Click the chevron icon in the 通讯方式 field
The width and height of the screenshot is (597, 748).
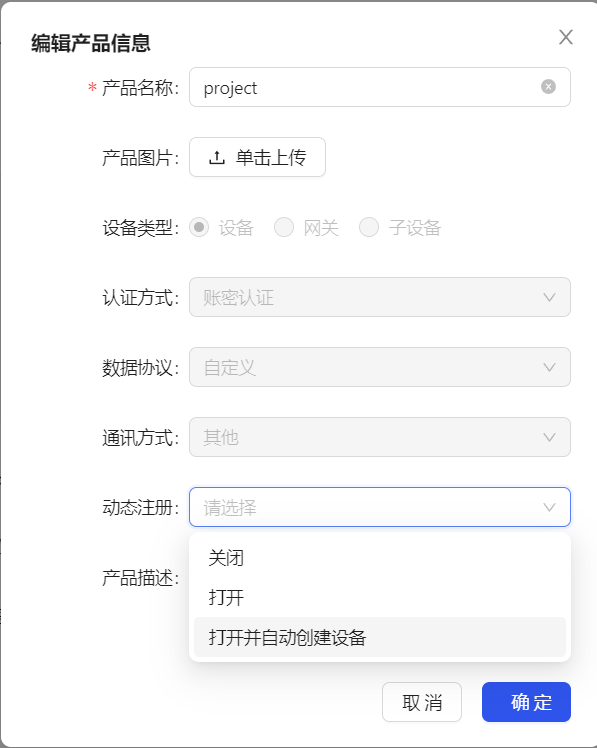pyautogui.click(x=549, y=437)
